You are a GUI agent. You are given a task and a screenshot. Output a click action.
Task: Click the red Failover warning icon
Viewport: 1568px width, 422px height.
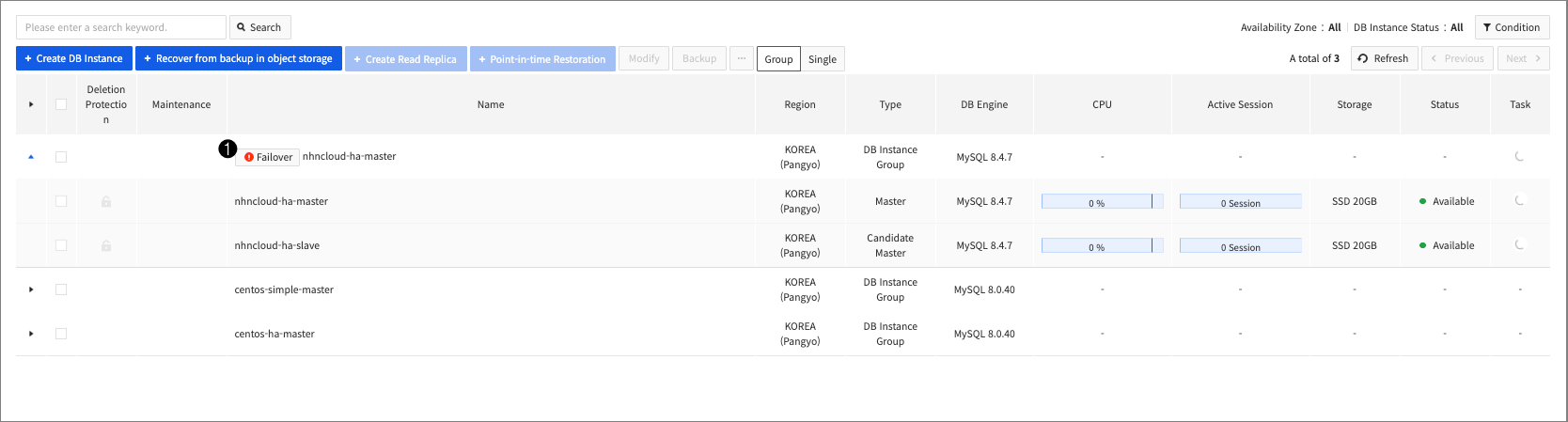249,157
